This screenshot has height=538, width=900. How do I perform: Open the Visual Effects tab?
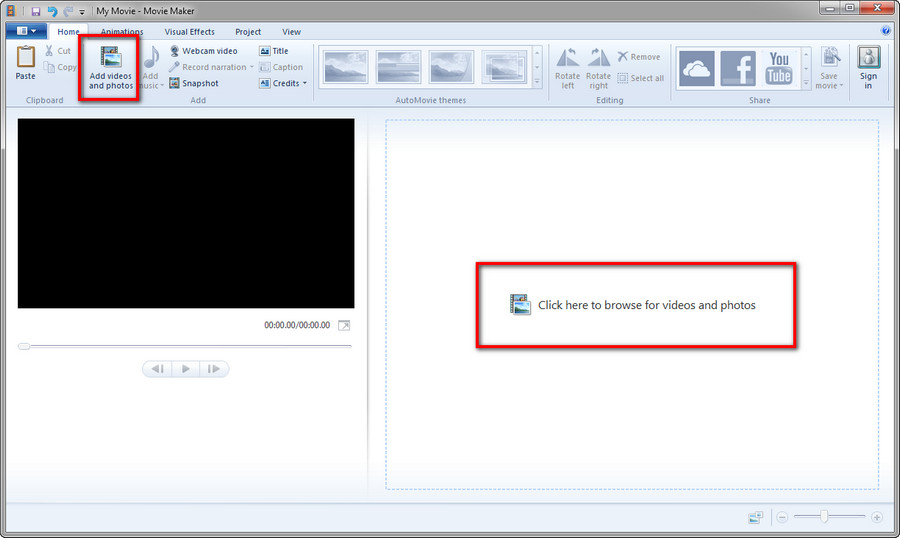189,32
